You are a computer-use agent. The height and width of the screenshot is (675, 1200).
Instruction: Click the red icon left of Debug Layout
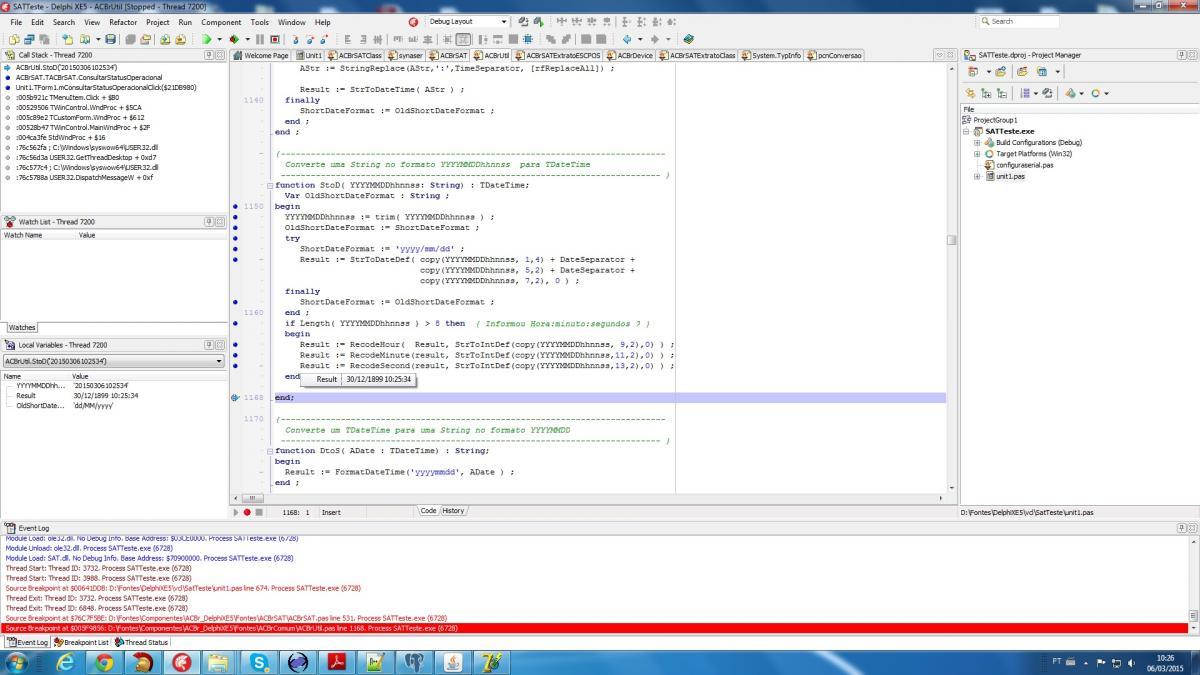point(413,22)
